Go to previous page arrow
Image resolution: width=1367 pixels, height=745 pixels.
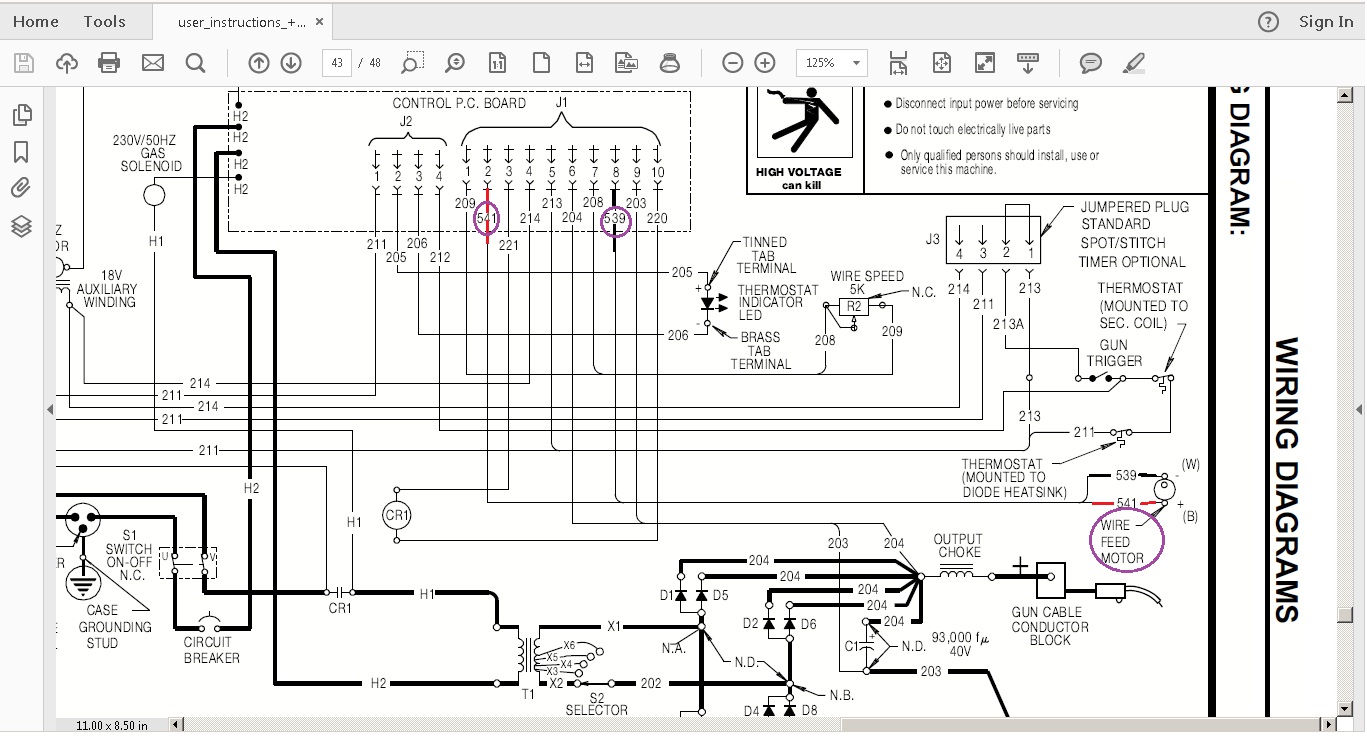click(x=259, y=63)
